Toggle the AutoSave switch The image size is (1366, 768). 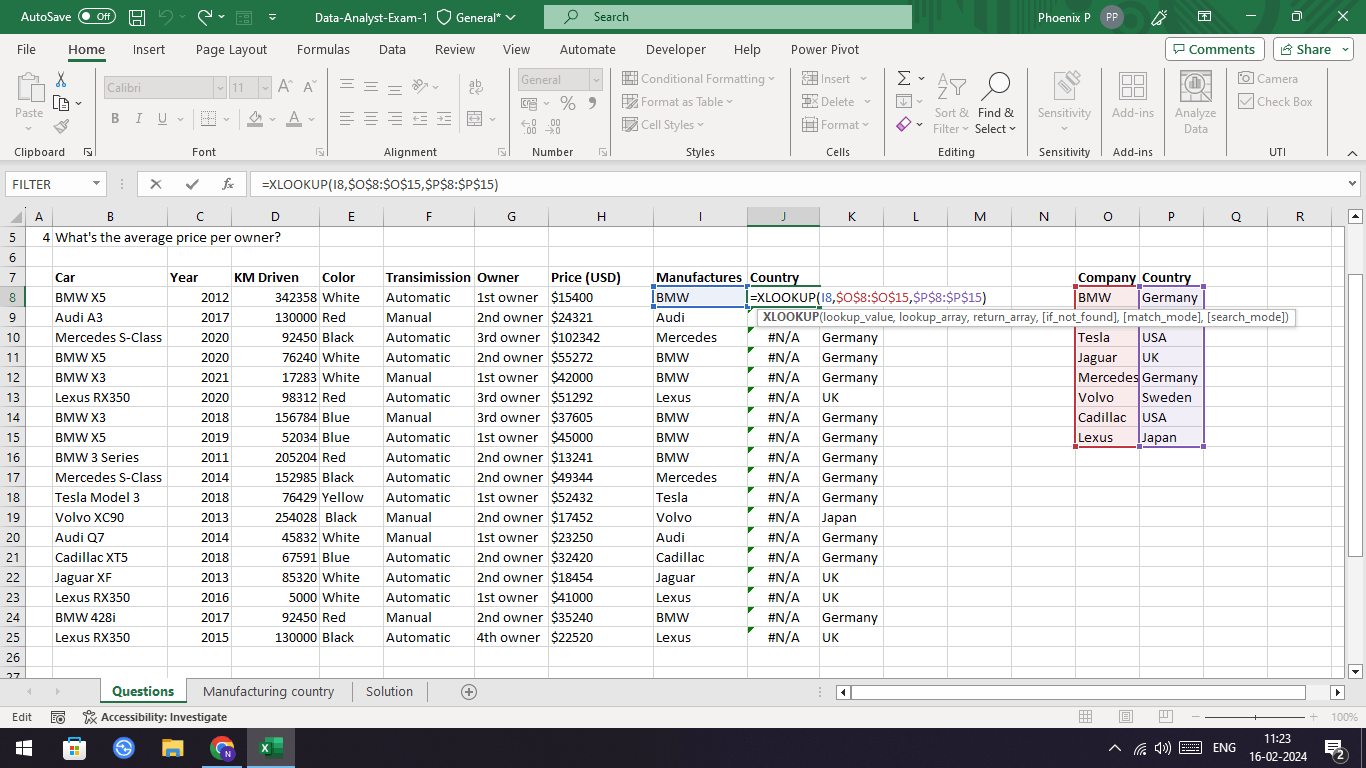tap(97, 17)
